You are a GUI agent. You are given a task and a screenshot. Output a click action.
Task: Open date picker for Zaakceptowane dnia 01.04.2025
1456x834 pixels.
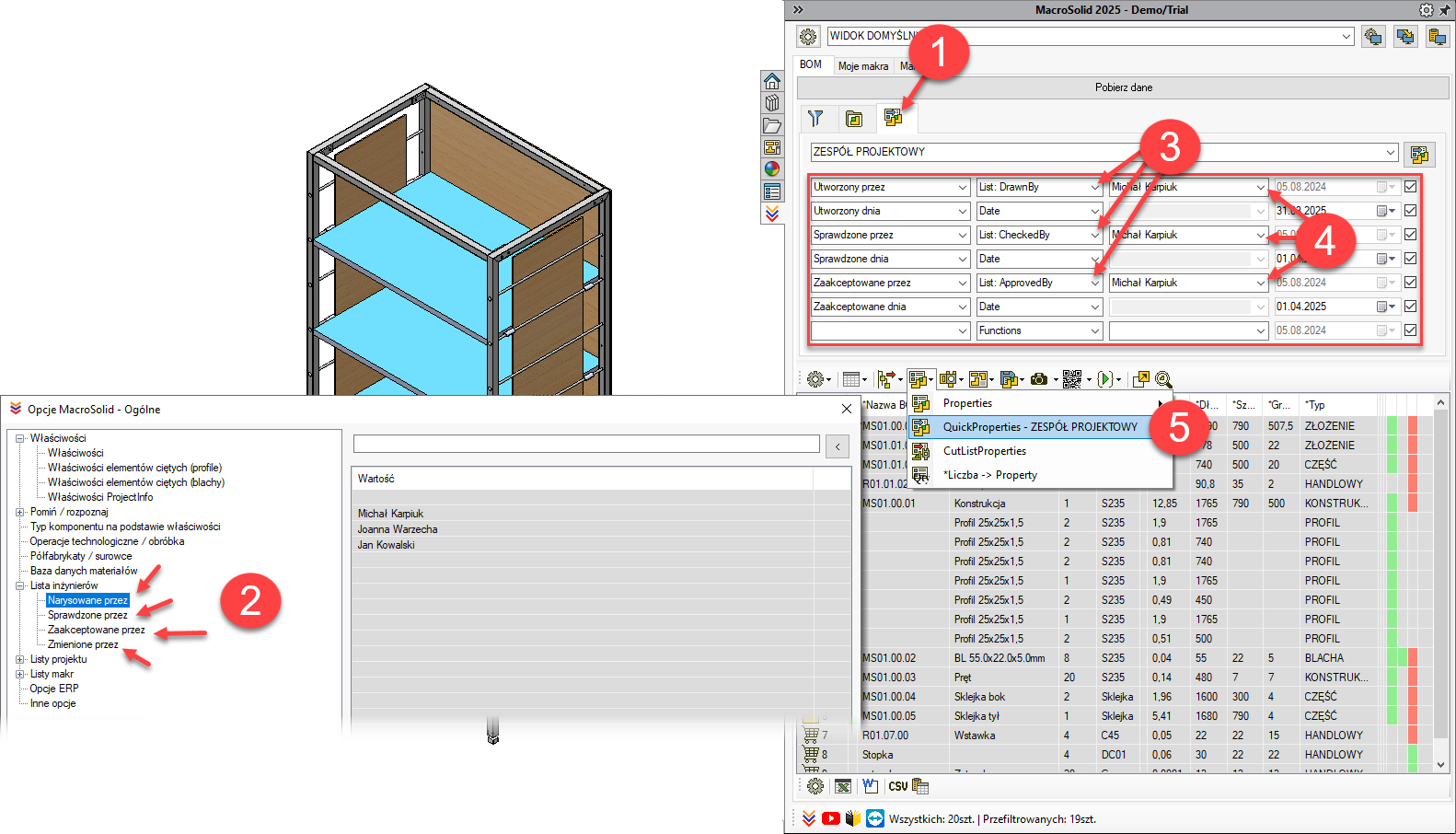[x=1386, y=307]
